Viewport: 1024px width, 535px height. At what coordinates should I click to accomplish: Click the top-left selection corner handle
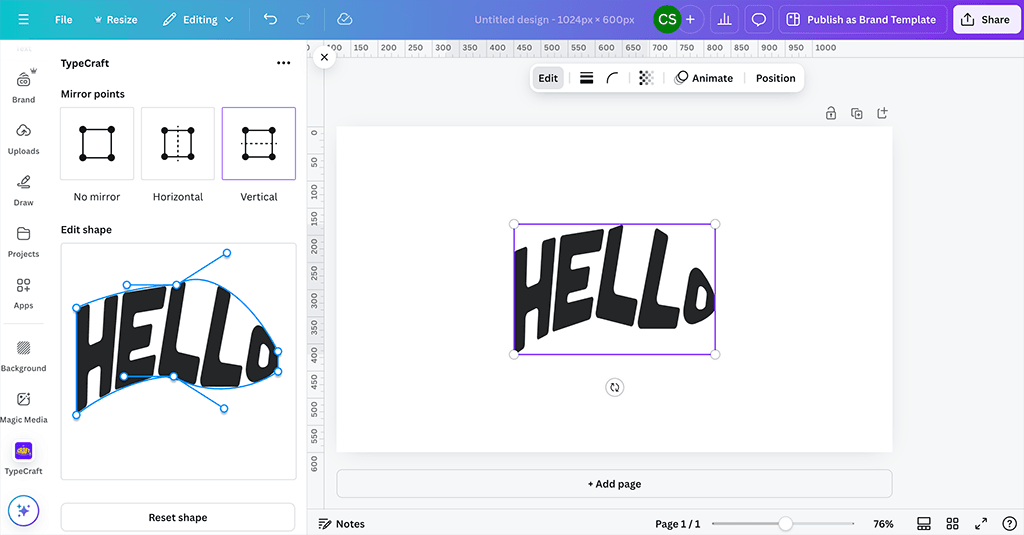point(514,224)
